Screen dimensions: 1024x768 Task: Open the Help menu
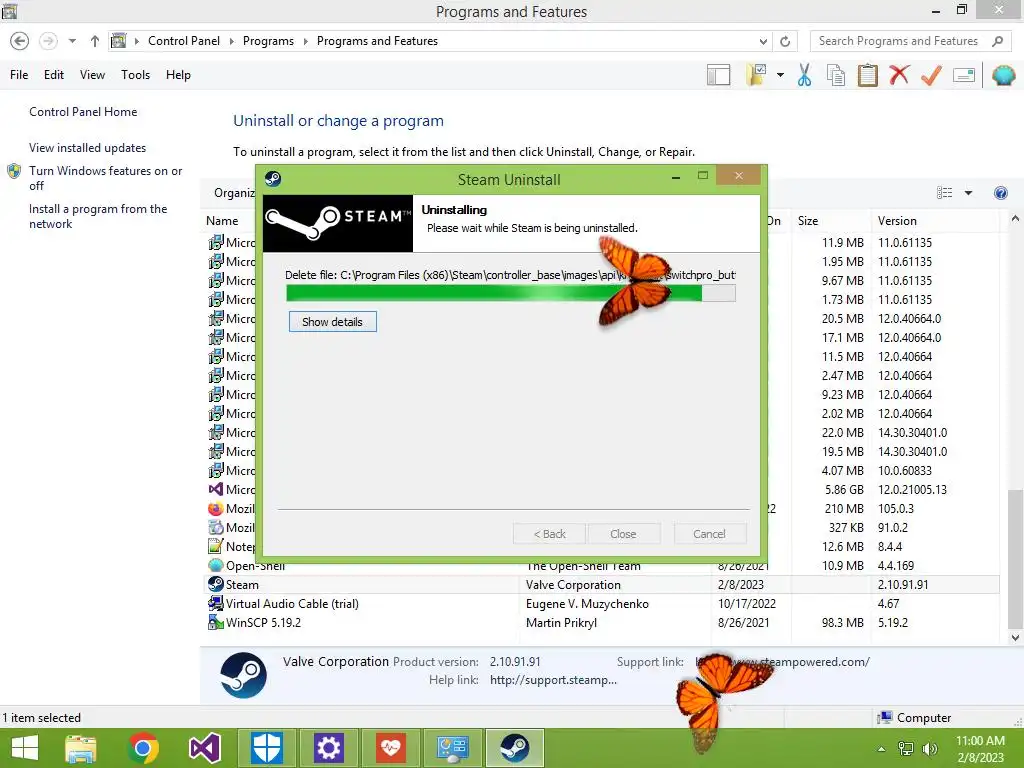click(178, 75)
